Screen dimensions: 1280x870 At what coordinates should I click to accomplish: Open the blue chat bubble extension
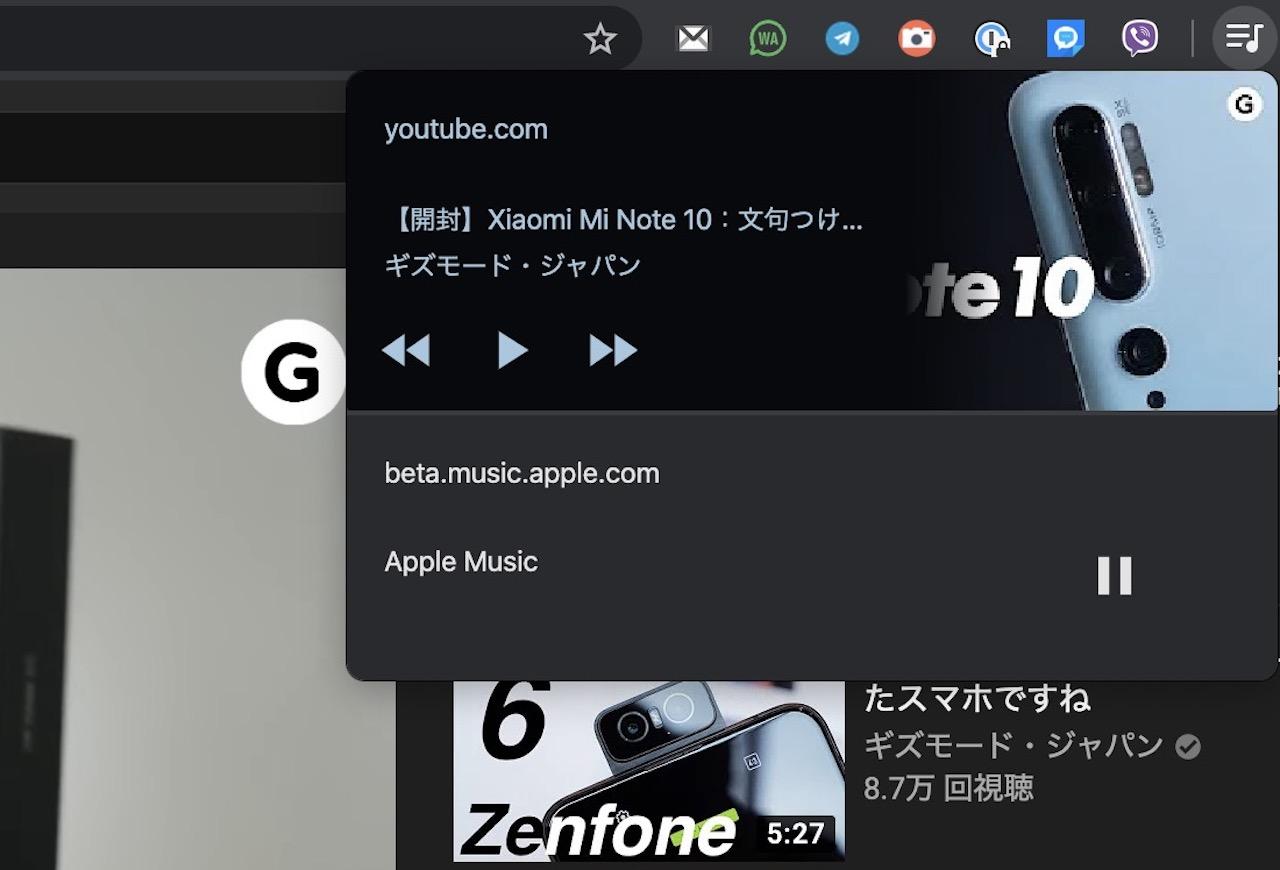tap(1066, 39)
